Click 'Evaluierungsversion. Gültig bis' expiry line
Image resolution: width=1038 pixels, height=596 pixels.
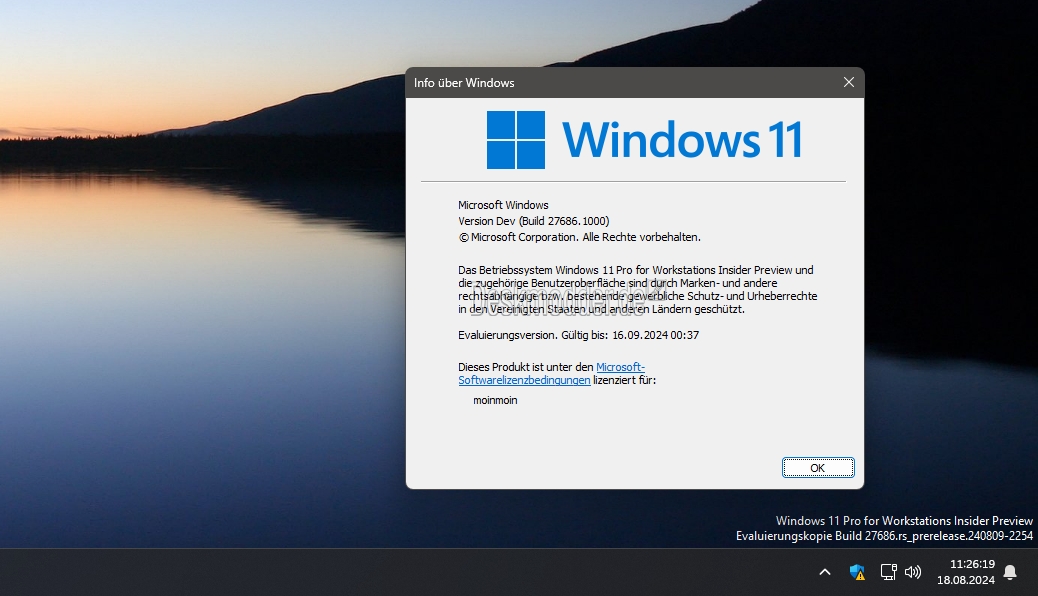click(x=579, y=335)
